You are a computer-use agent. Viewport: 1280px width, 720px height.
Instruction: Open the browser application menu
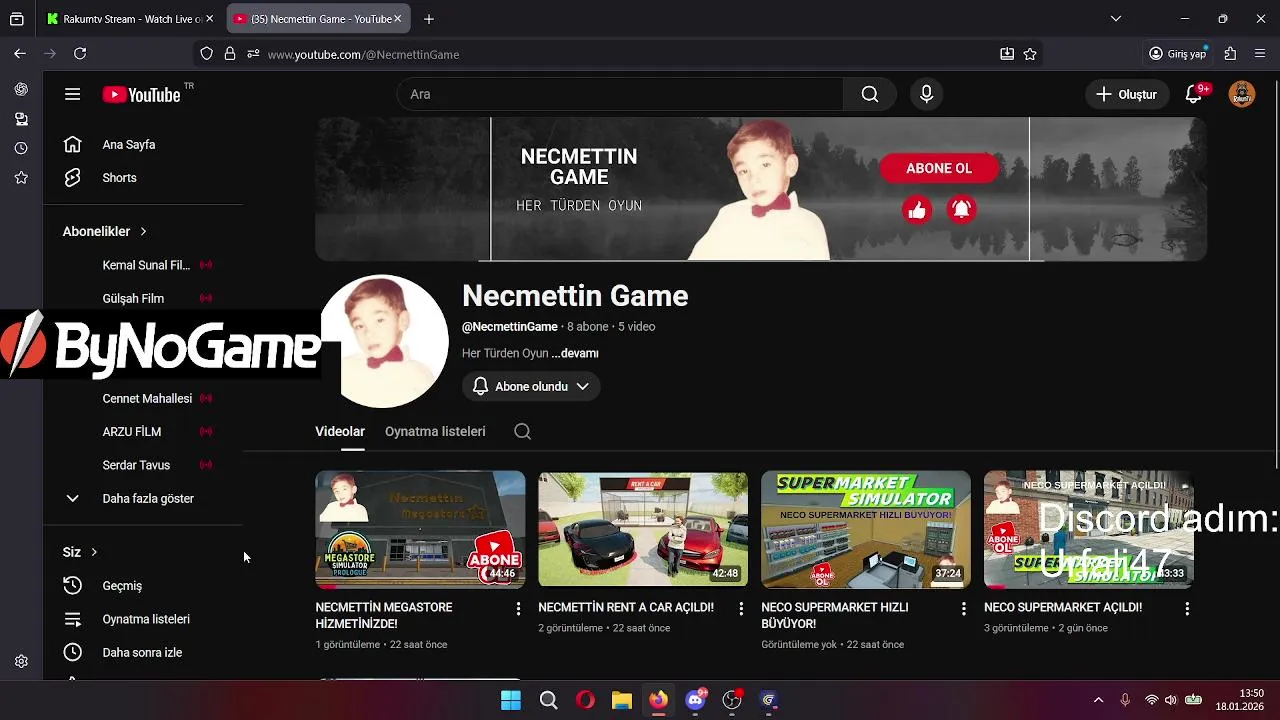coord(1260,54)
